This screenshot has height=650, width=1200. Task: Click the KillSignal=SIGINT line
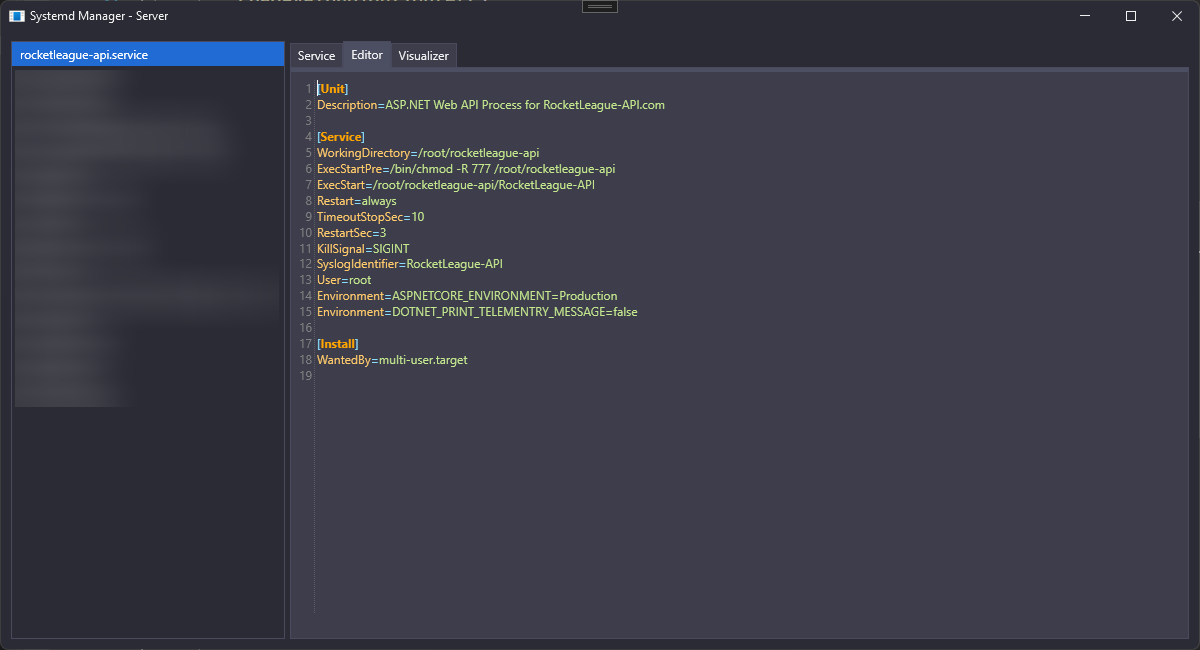[363, 249]
